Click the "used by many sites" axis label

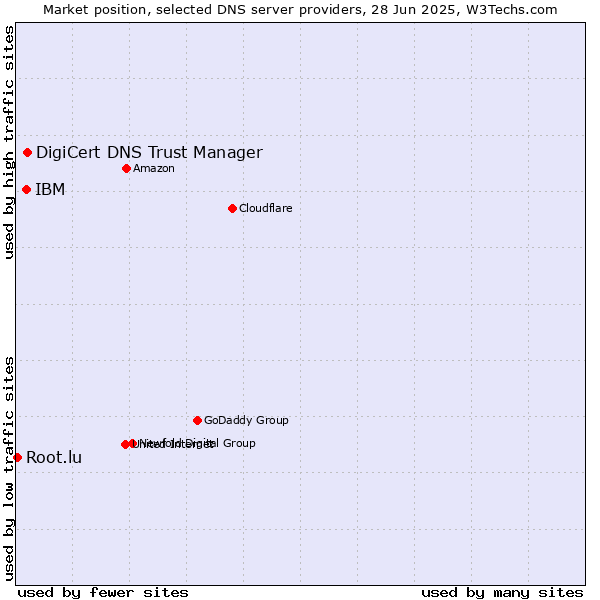(502, 593)
